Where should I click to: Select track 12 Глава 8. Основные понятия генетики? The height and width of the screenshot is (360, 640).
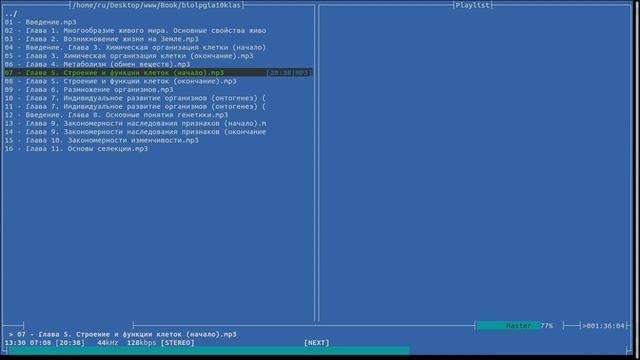pyautogui.click(x=116, y=115)
